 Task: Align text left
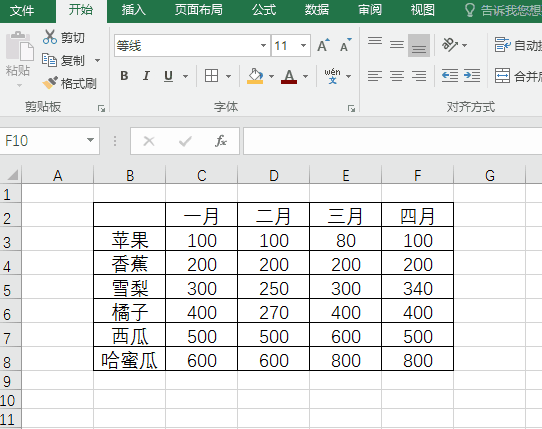pos(375,76)
